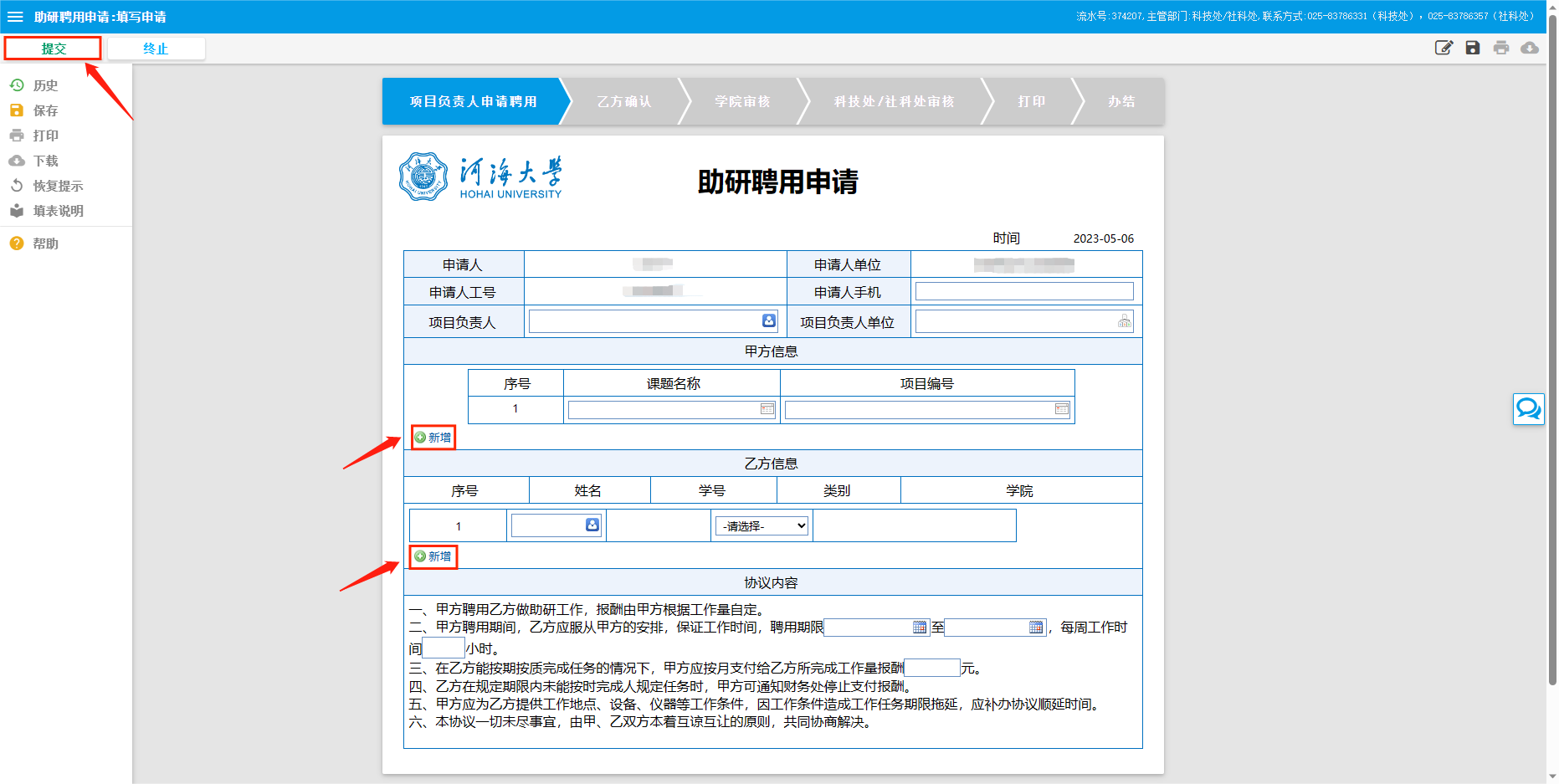Click the 提交 submit button
This screenshot has width=1559, height=784.
[x=53, y=49]
